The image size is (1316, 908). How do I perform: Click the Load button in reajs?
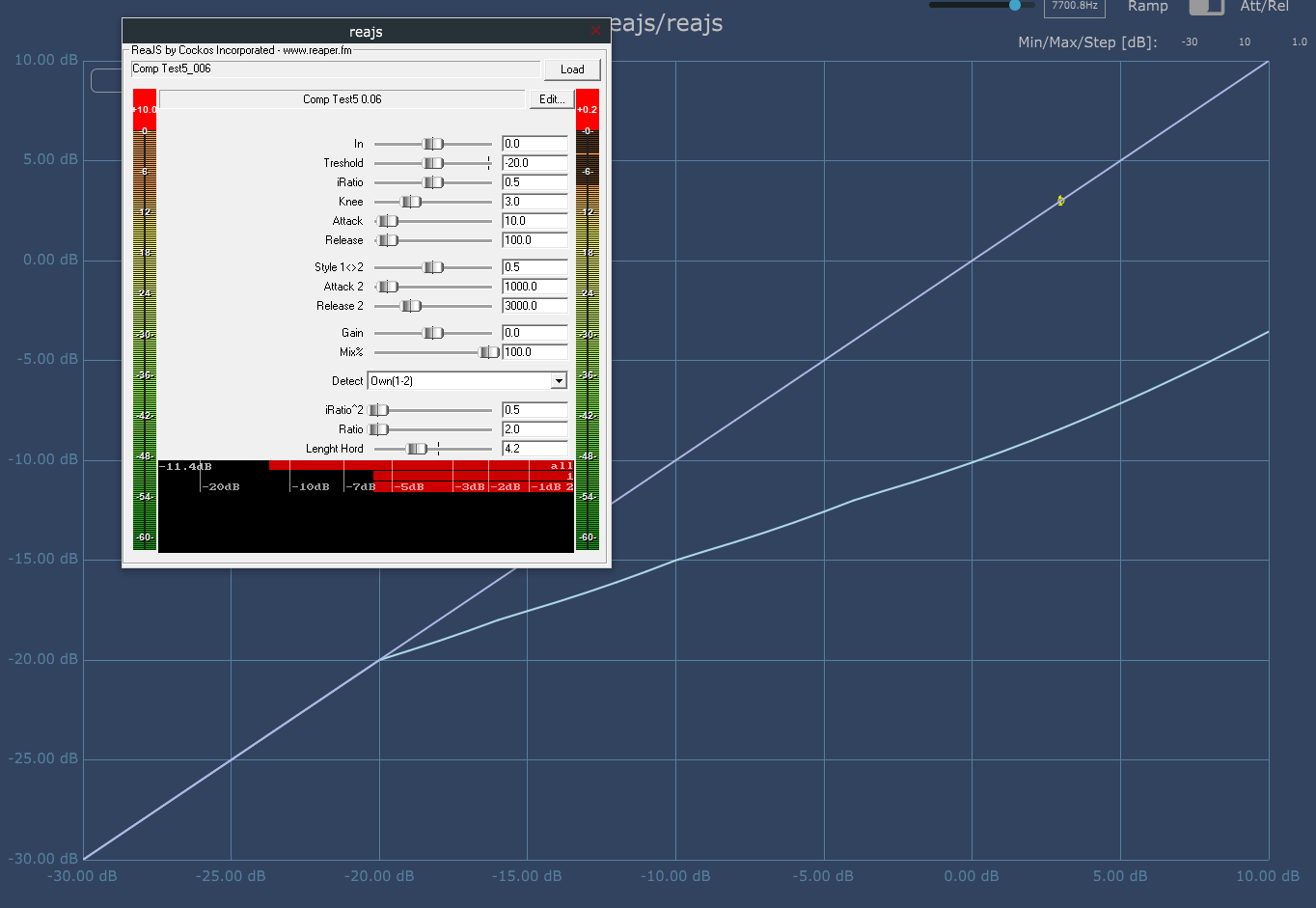click(572, 69)
